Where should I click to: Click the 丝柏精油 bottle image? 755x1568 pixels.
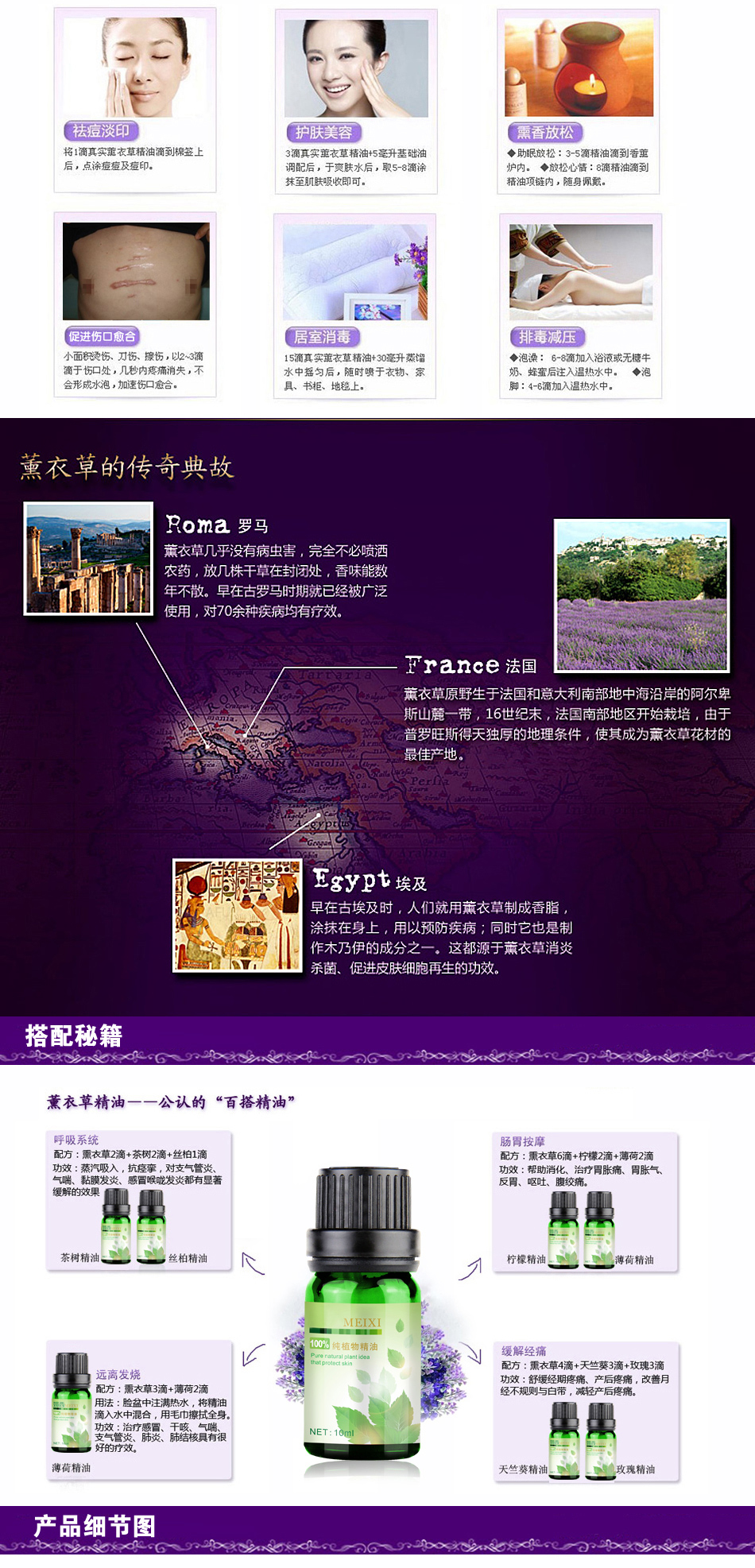151,1225
